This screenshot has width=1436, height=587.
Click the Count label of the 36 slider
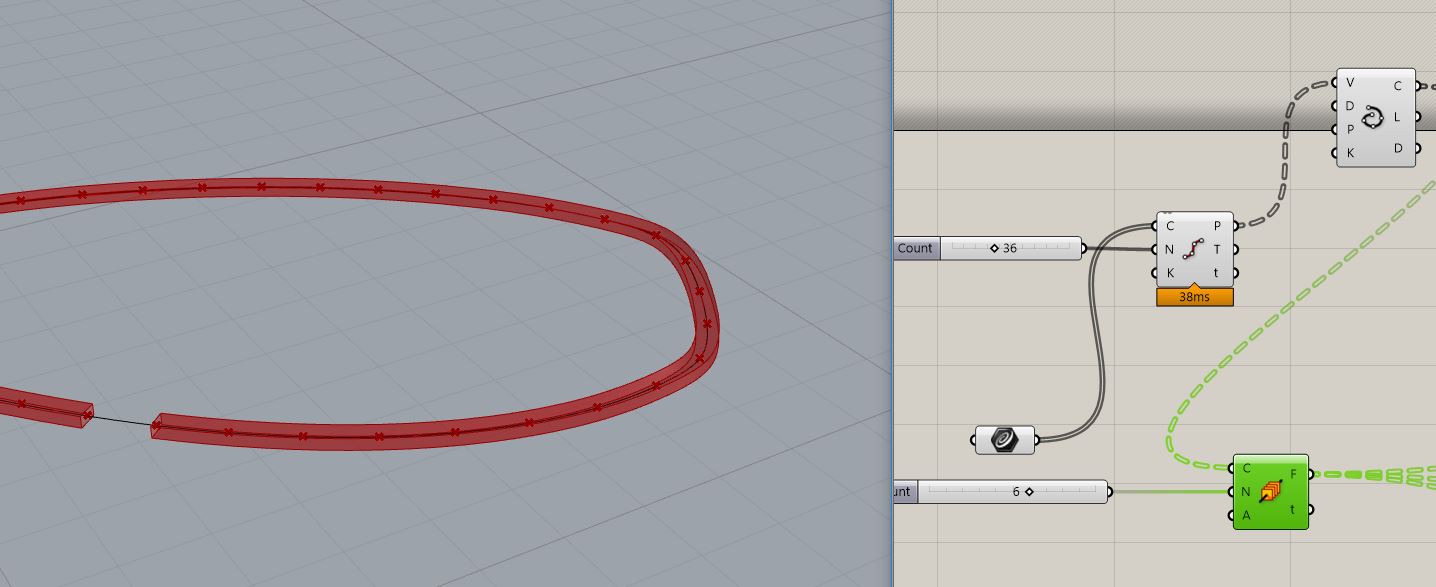(915, 248)
